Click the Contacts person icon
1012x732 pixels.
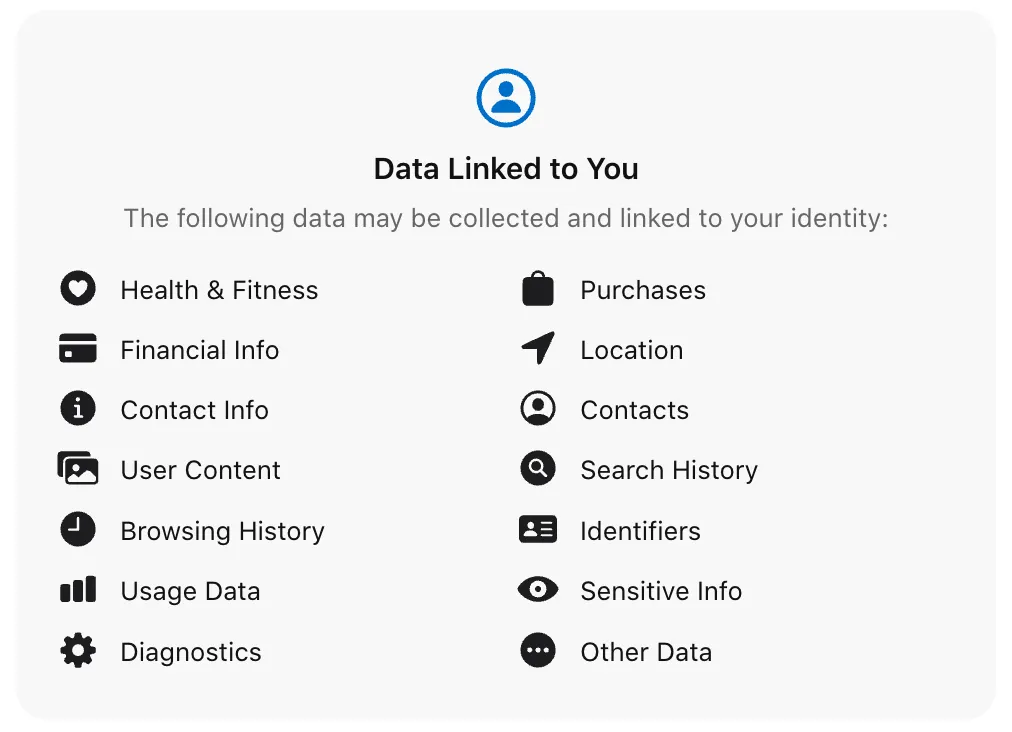[538, 409]
